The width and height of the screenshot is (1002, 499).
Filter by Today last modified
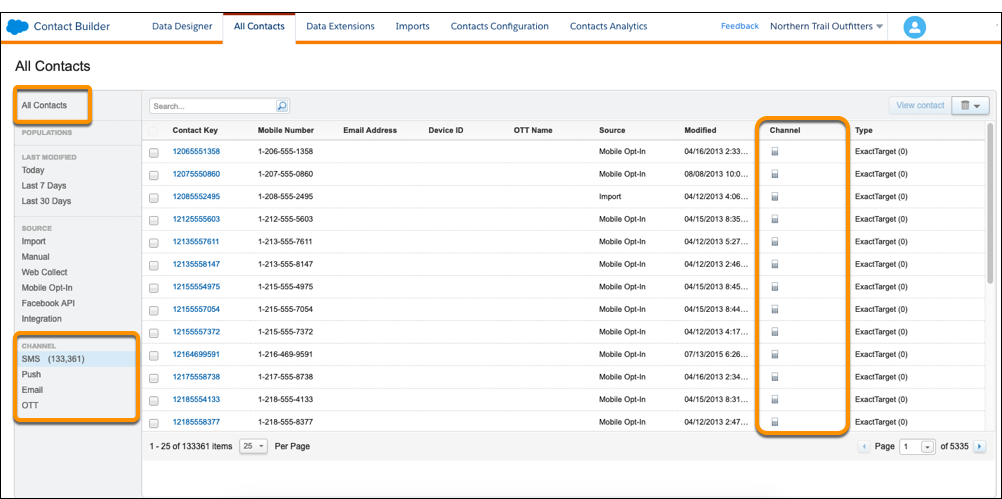(x=33, y=171)
